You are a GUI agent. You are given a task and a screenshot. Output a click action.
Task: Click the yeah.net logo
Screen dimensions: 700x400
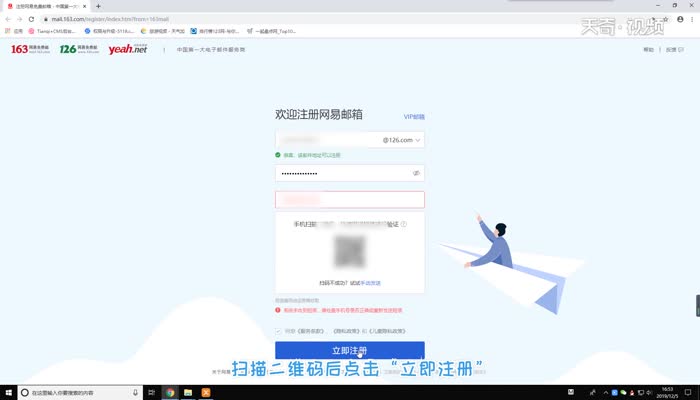128,49
